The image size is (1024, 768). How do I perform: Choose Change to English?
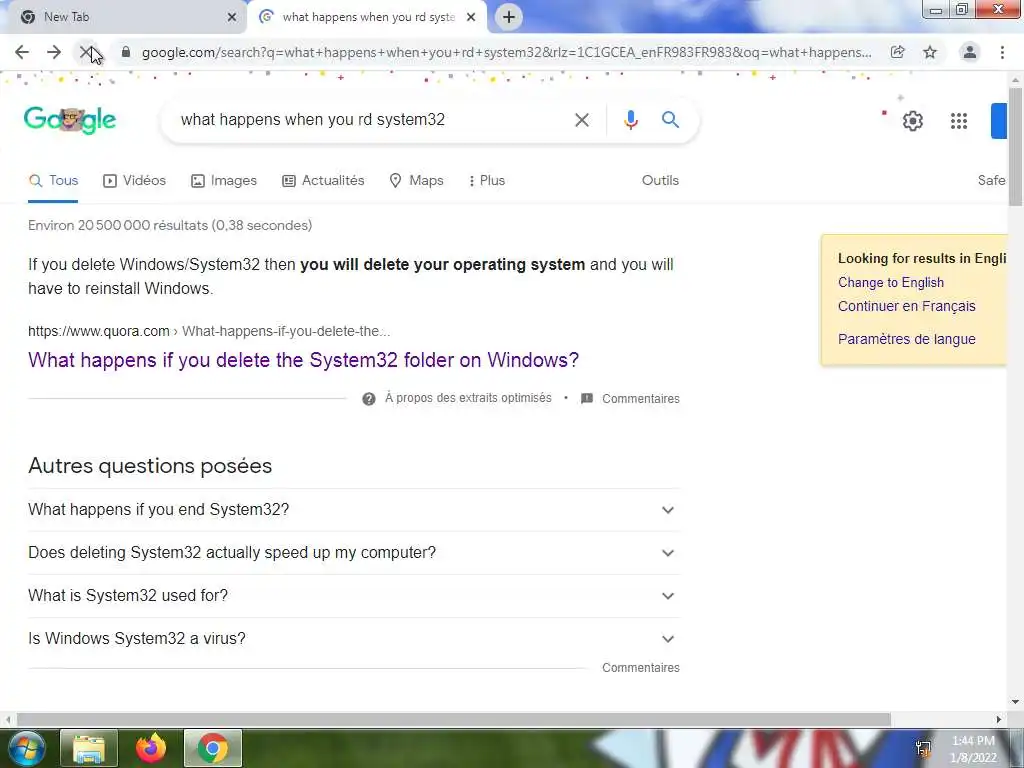(x=891, y=283)
